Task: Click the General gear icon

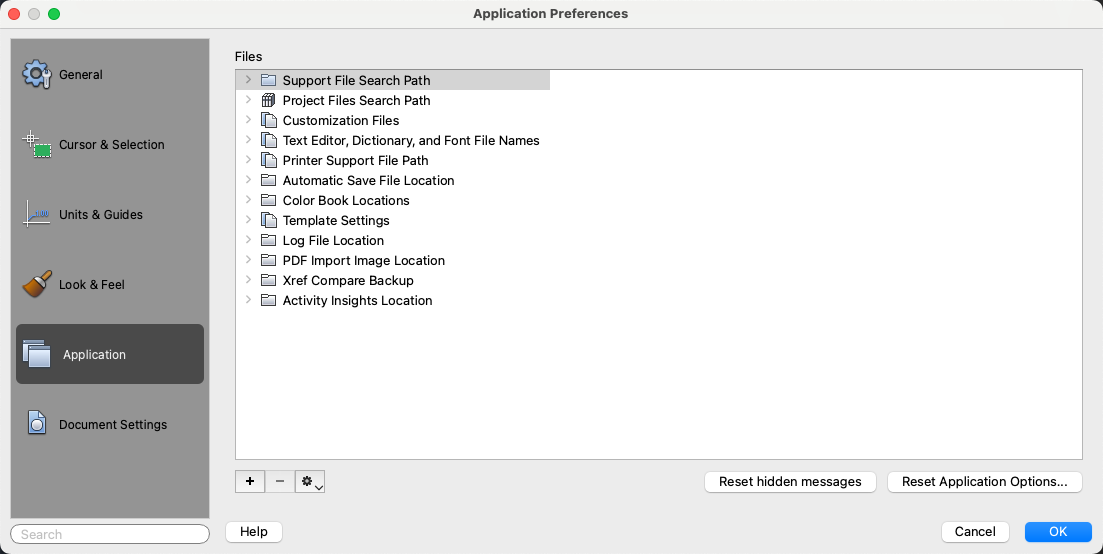Action: point(37,75)
